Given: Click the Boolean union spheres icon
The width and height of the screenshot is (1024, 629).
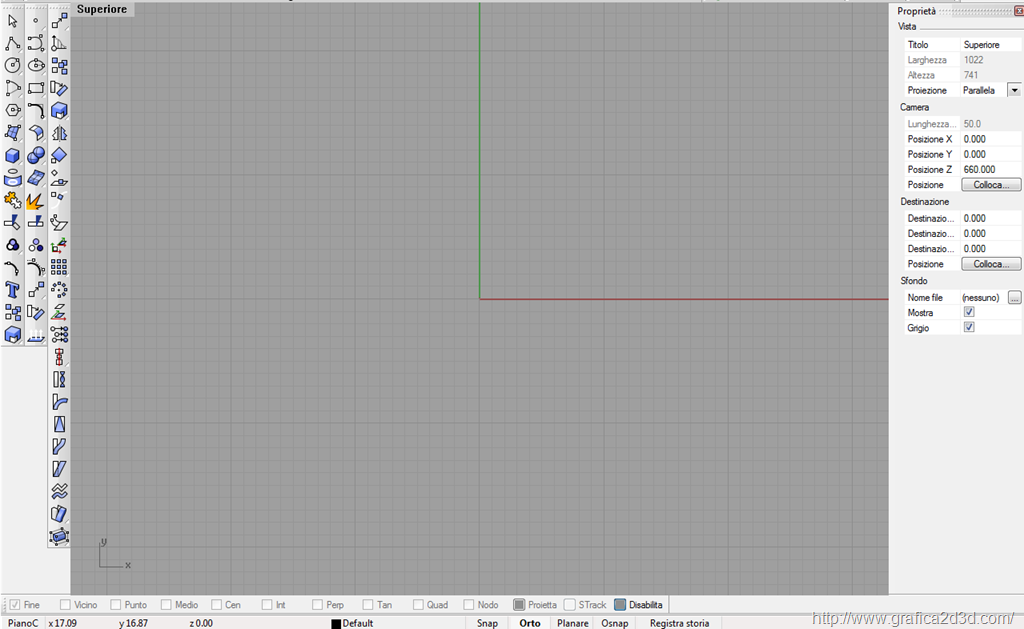Looking at the screenshot, I should (35, 156).
